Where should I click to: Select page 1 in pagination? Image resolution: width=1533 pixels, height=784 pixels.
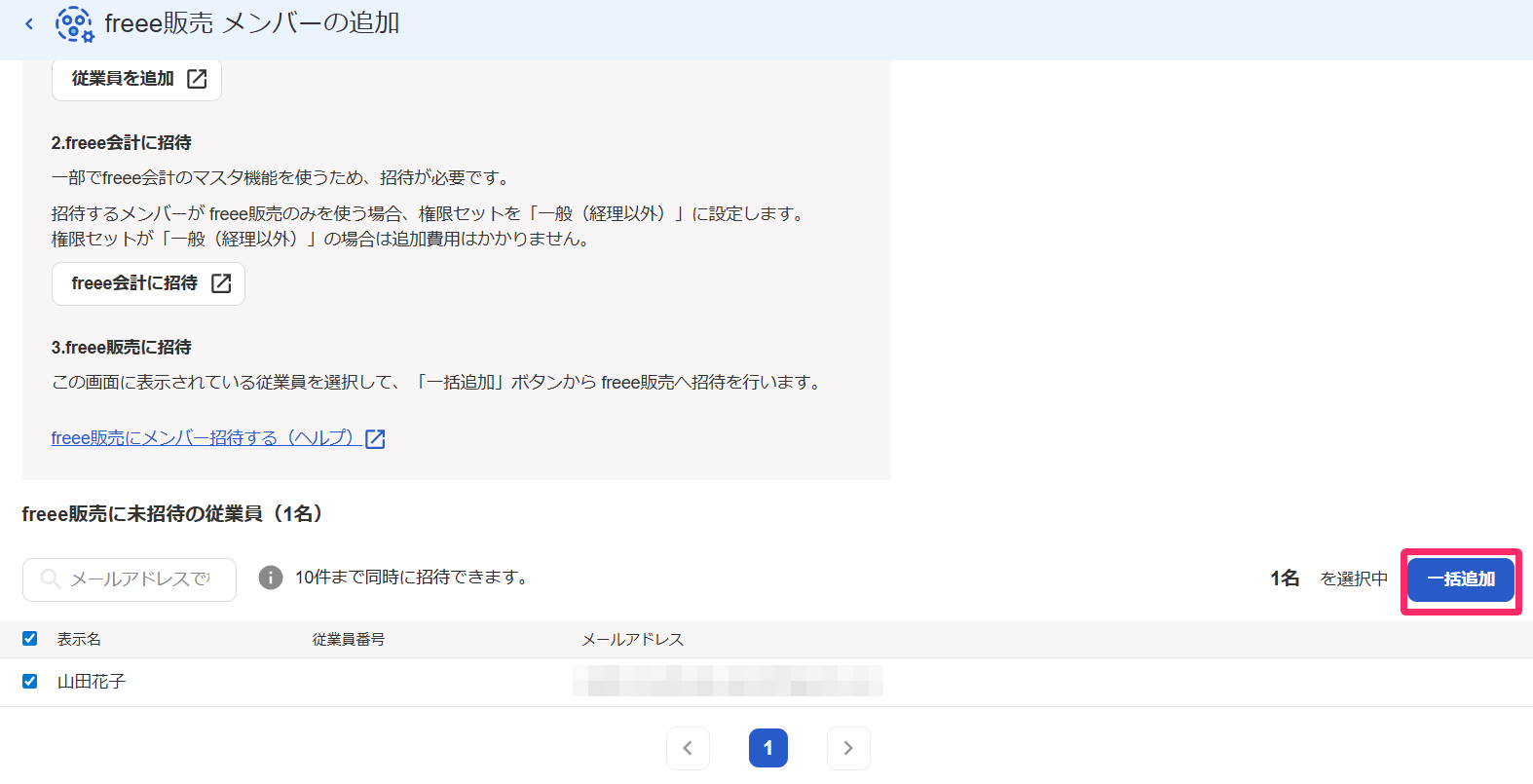pos(768,748)
